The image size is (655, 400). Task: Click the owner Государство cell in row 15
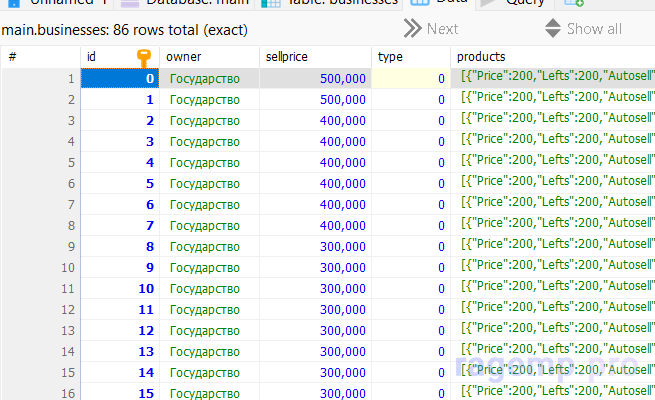click(x=209, y=372)
